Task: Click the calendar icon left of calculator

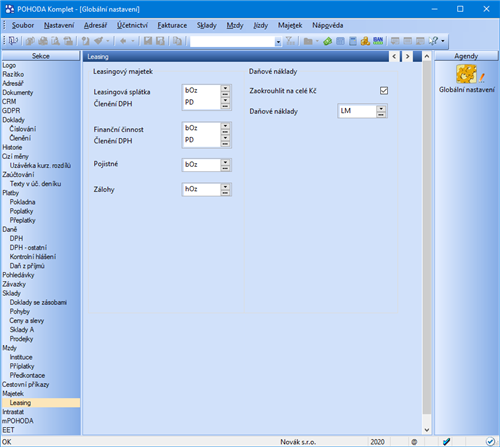Action: (x=340, y=41)
